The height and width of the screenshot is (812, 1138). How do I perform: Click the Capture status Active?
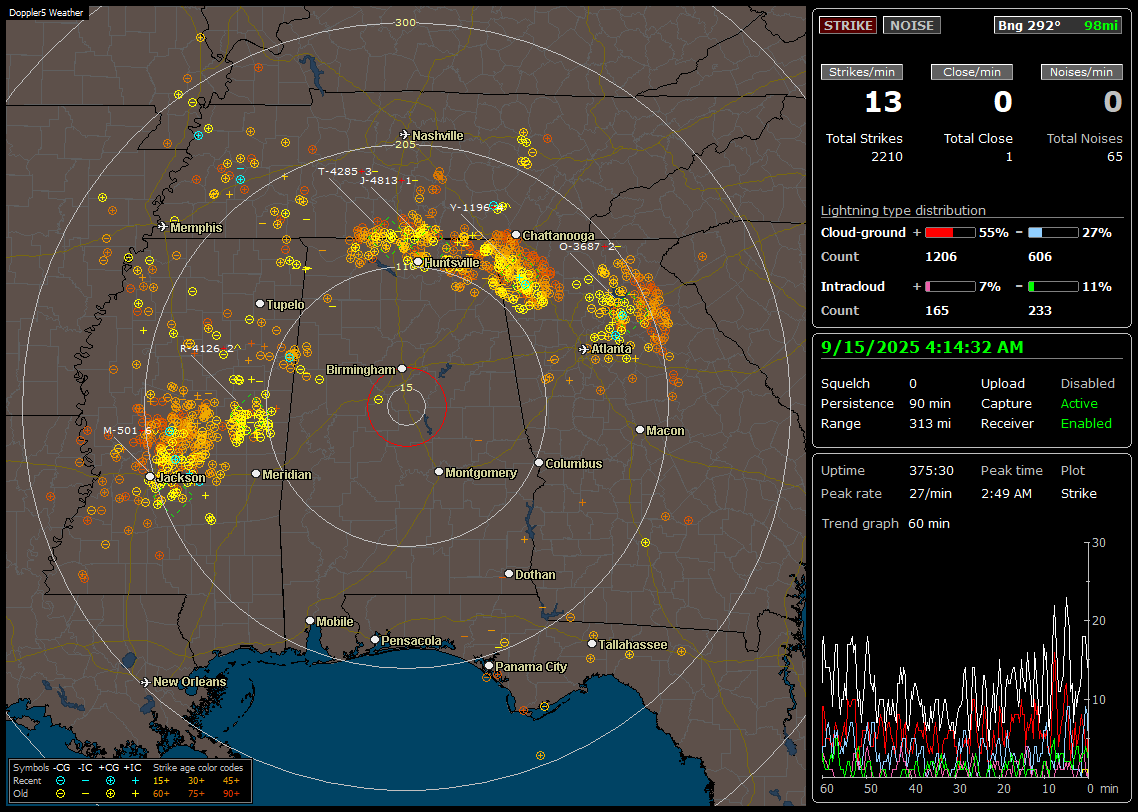(1079, 403)
